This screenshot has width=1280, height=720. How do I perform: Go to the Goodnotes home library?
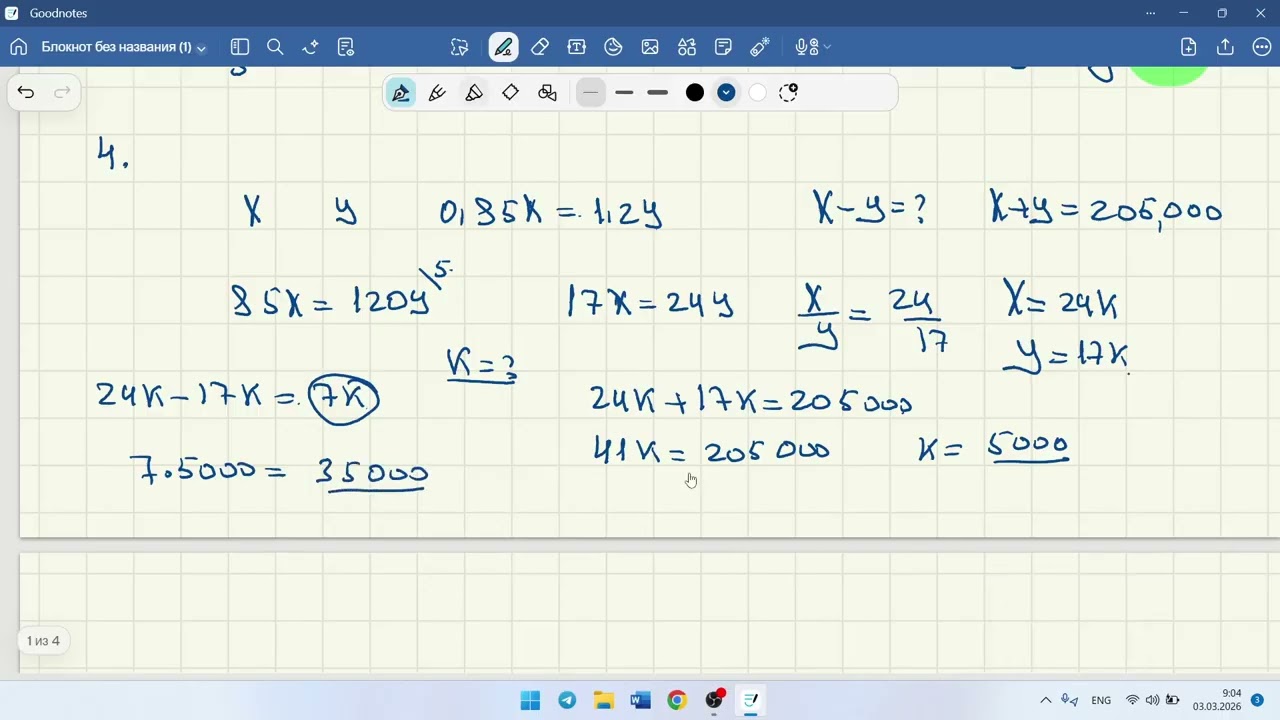[x=18, y=47]
